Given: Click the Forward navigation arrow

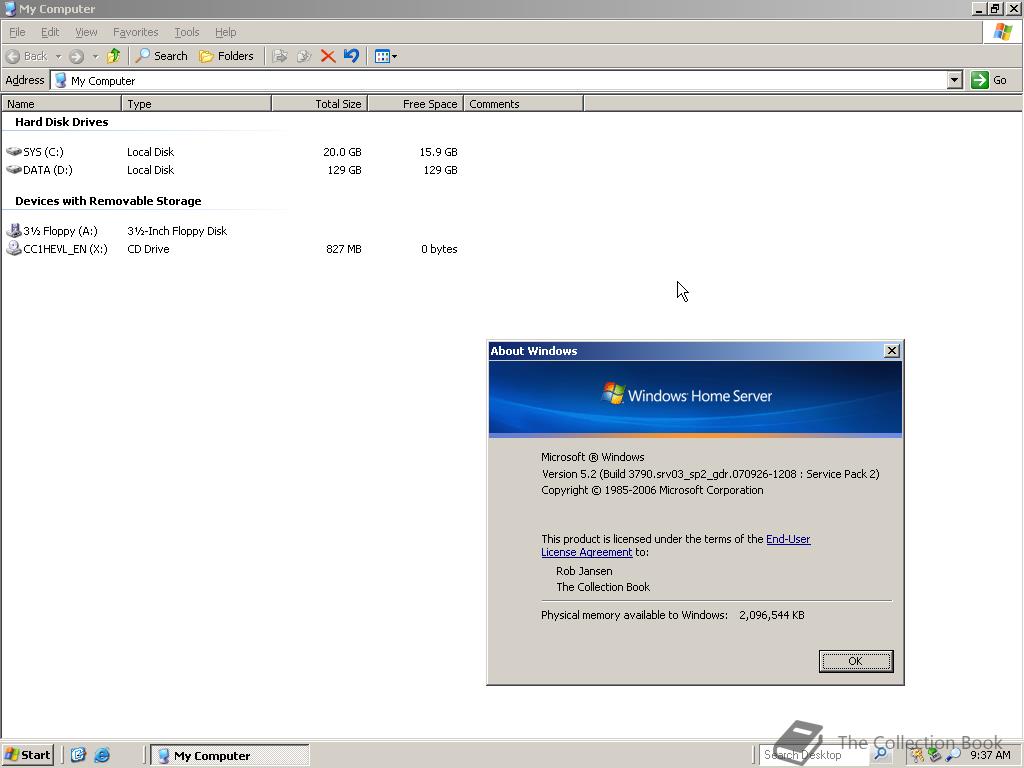Looking at the screenshot, I should [77, 57].
